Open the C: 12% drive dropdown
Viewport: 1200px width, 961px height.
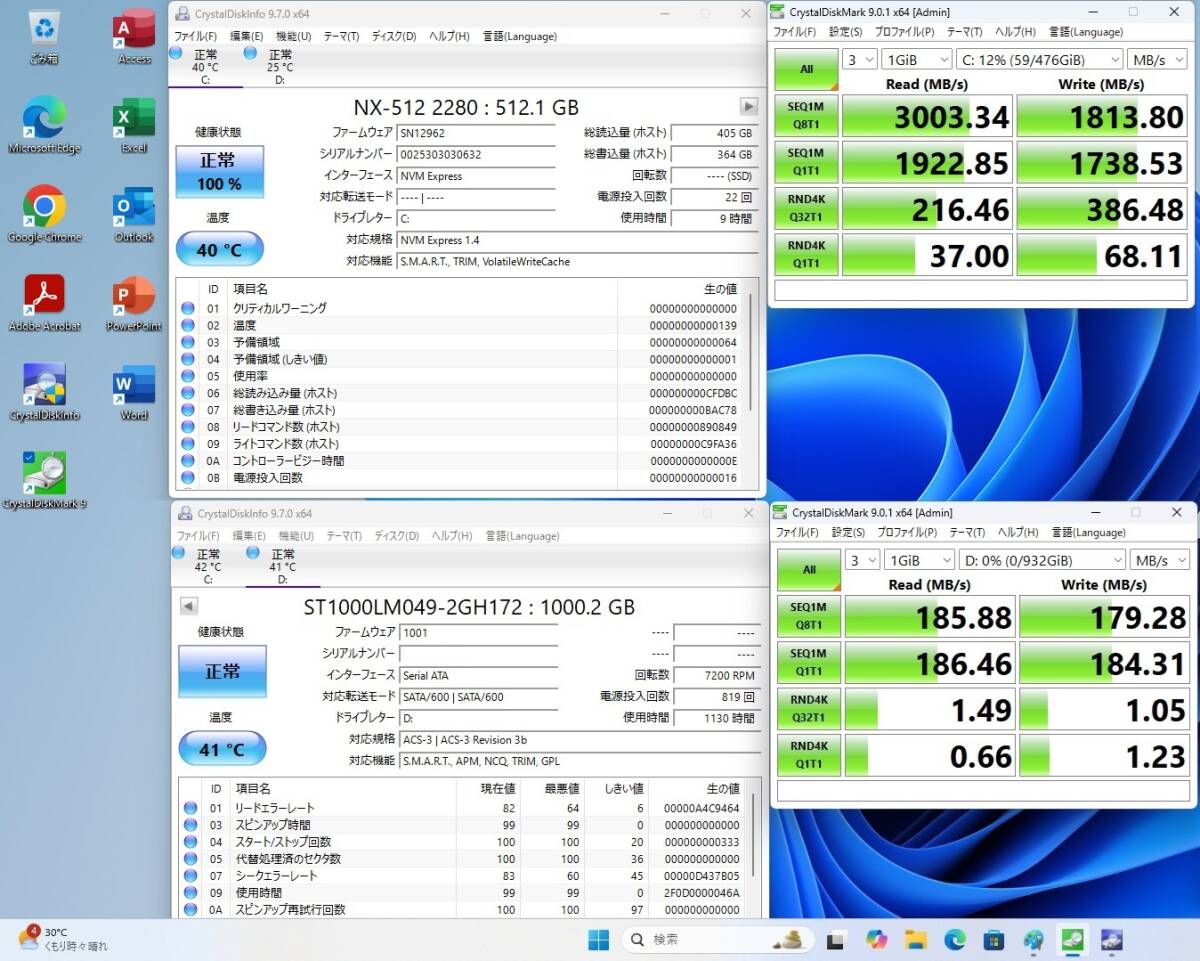[1039, 59]
